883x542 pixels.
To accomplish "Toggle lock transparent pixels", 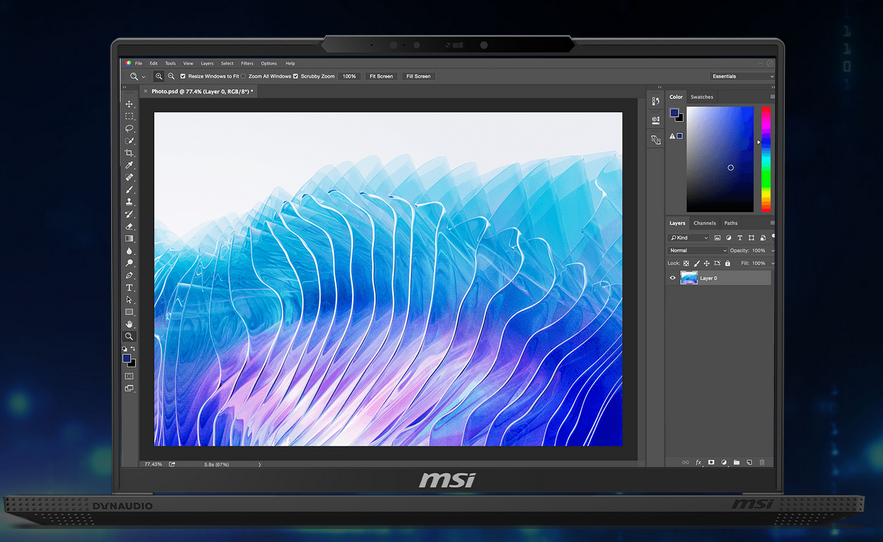I will [686, 263].
